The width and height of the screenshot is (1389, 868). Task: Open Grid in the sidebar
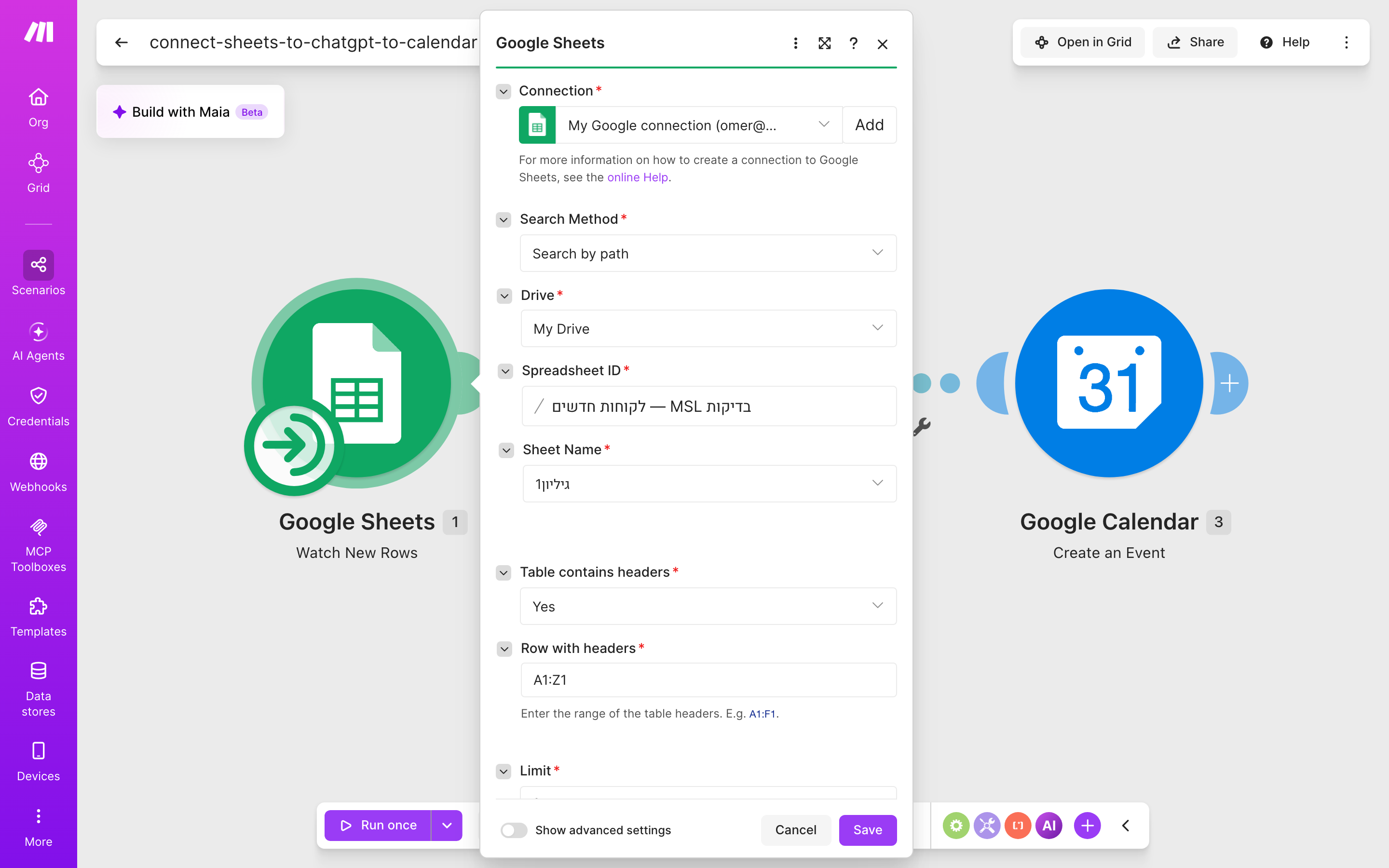click(x=39, y=174)
